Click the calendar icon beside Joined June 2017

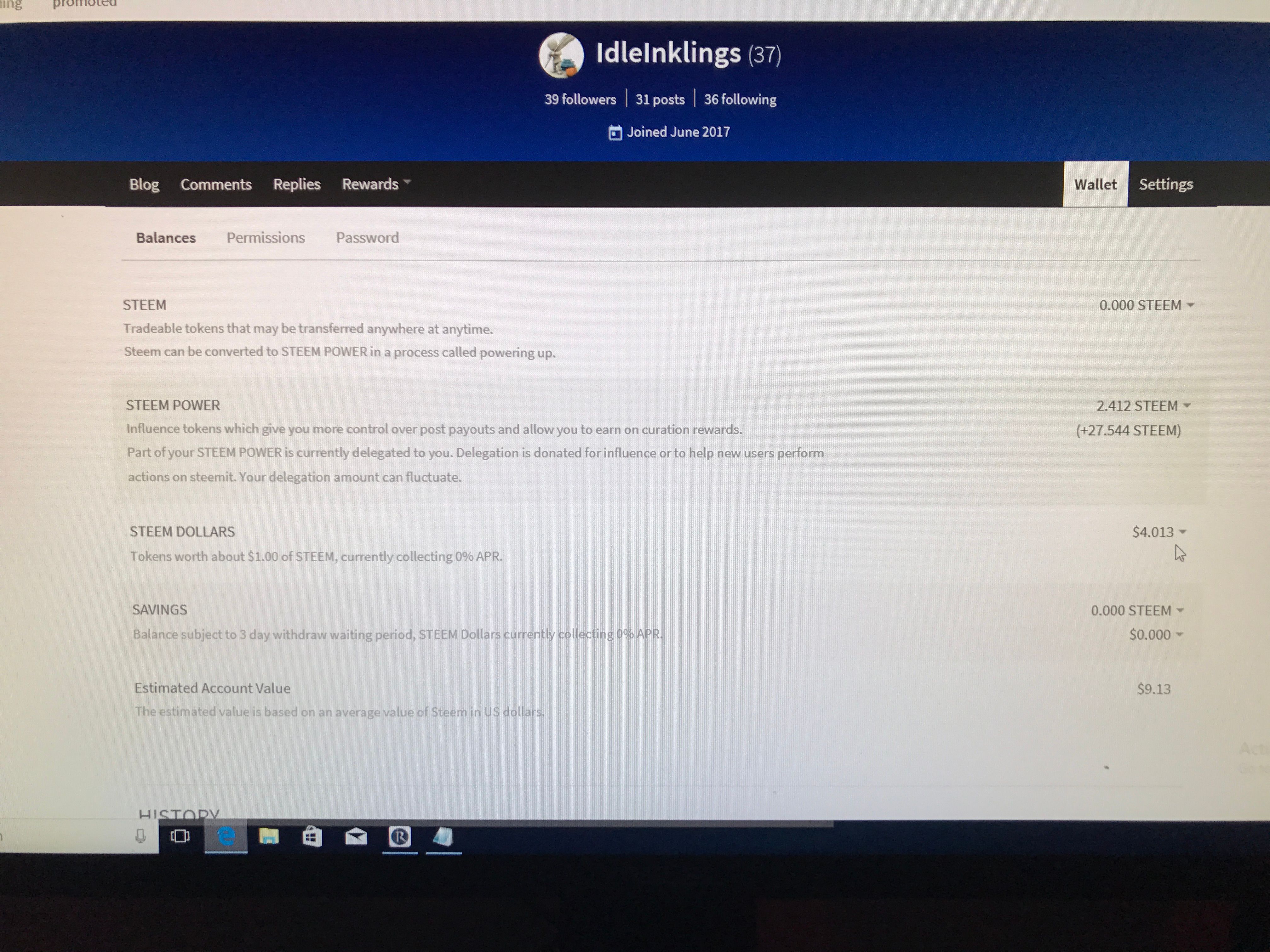(x=615, y=133)
